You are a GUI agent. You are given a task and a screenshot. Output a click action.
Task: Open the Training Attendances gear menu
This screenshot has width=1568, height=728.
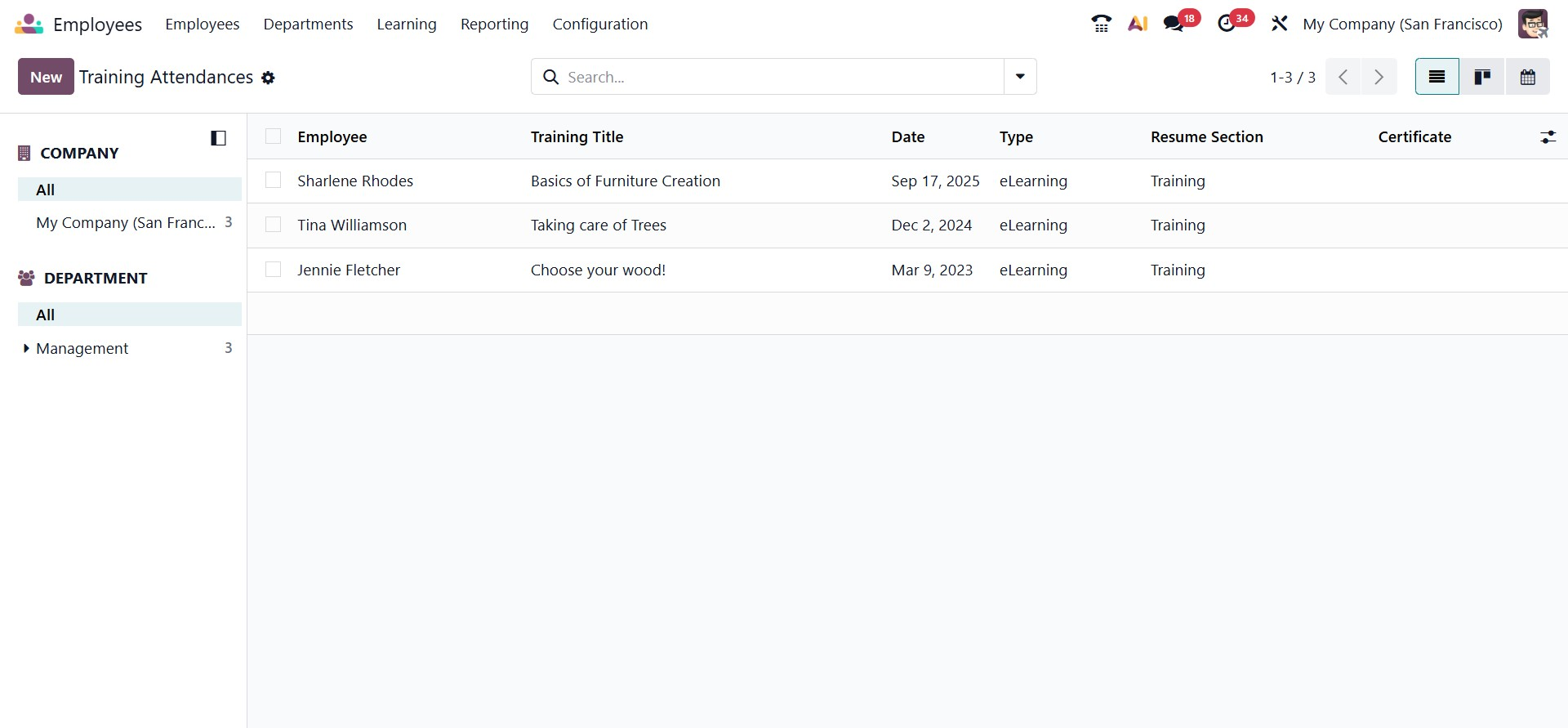pyautogui.click(x=268, y=78)
